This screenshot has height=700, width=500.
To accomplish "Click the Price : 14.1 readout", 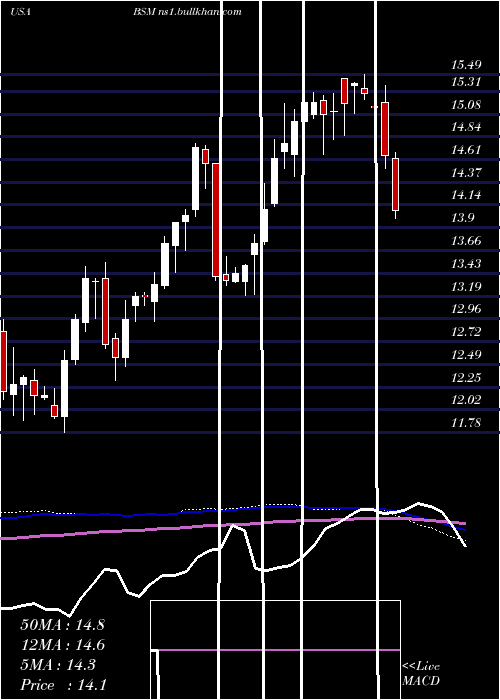I will point(63,685).
